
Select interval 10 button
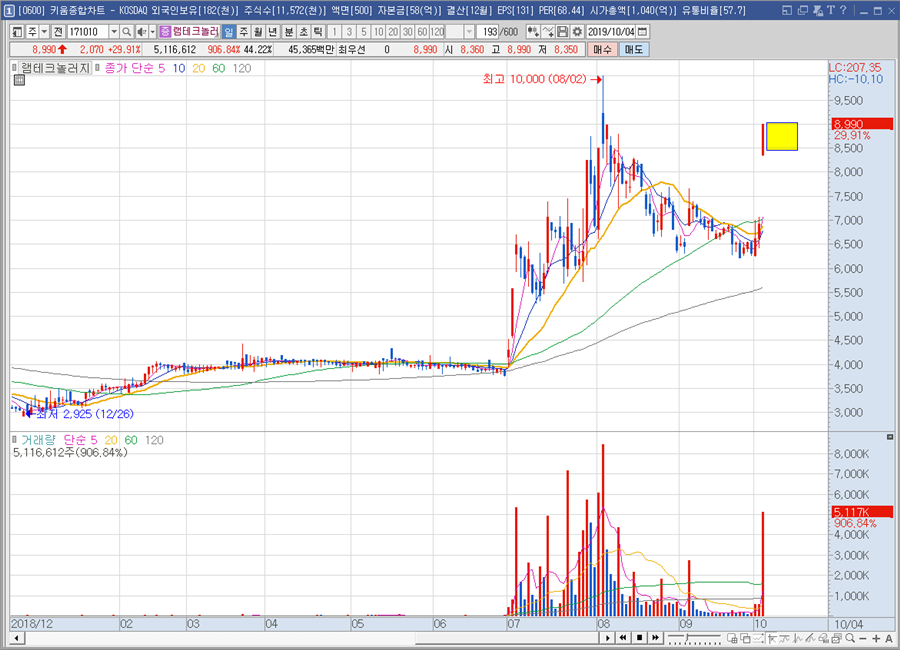(x=378, y=32)
